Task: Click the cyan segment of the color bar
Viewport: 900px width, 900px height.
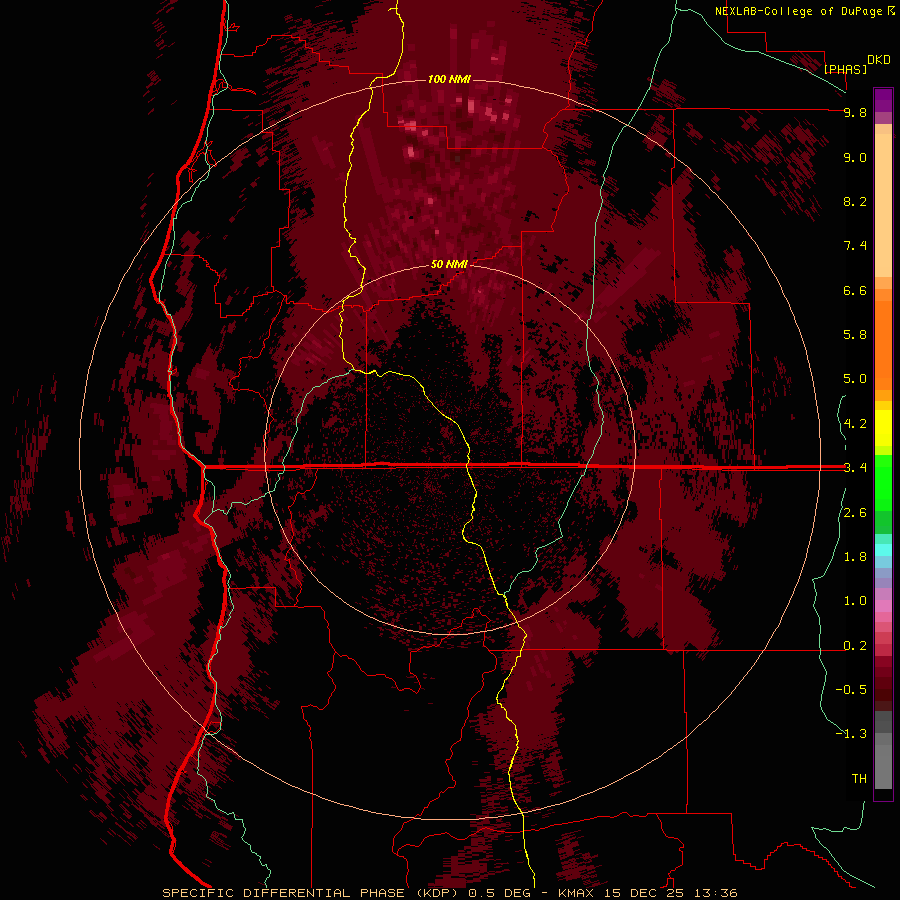Action: click(883, 550)
